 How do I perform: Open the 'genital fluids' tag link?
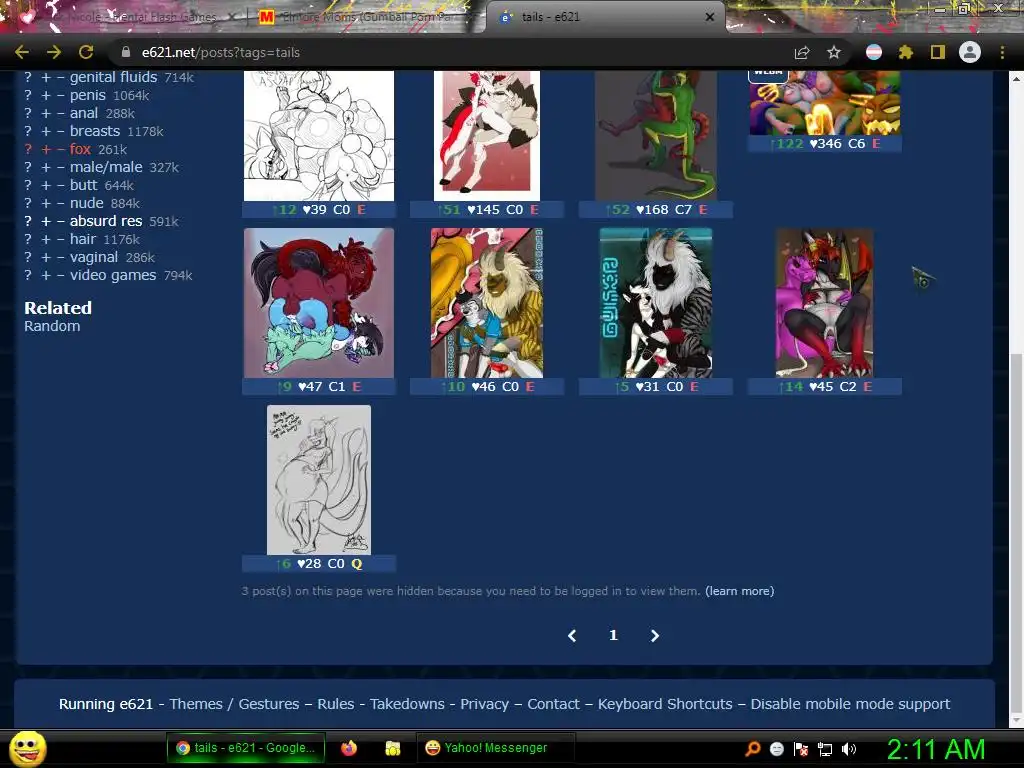(x=114, y=77)
